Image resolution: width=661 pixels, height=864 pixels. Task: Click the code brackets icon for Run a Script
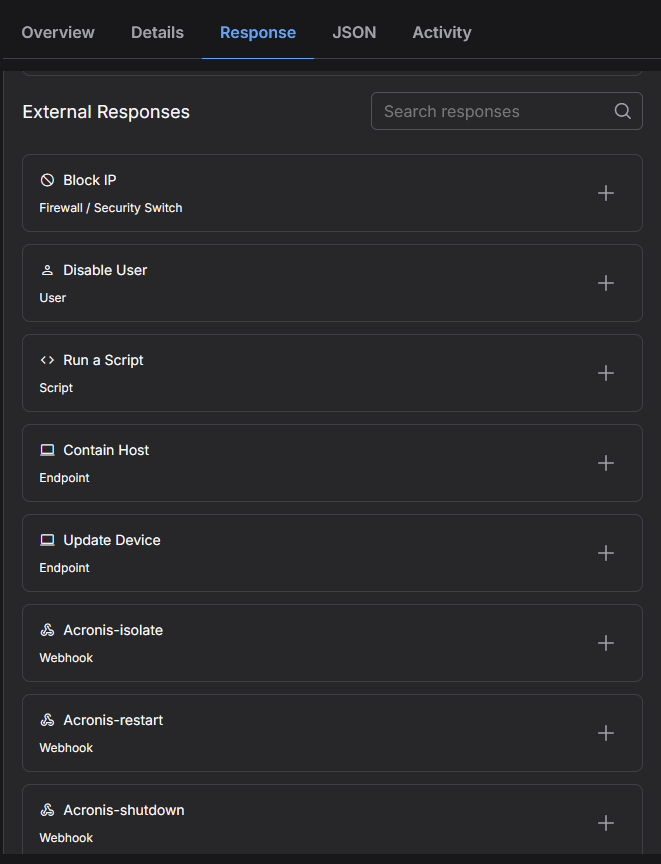point(47,360)
